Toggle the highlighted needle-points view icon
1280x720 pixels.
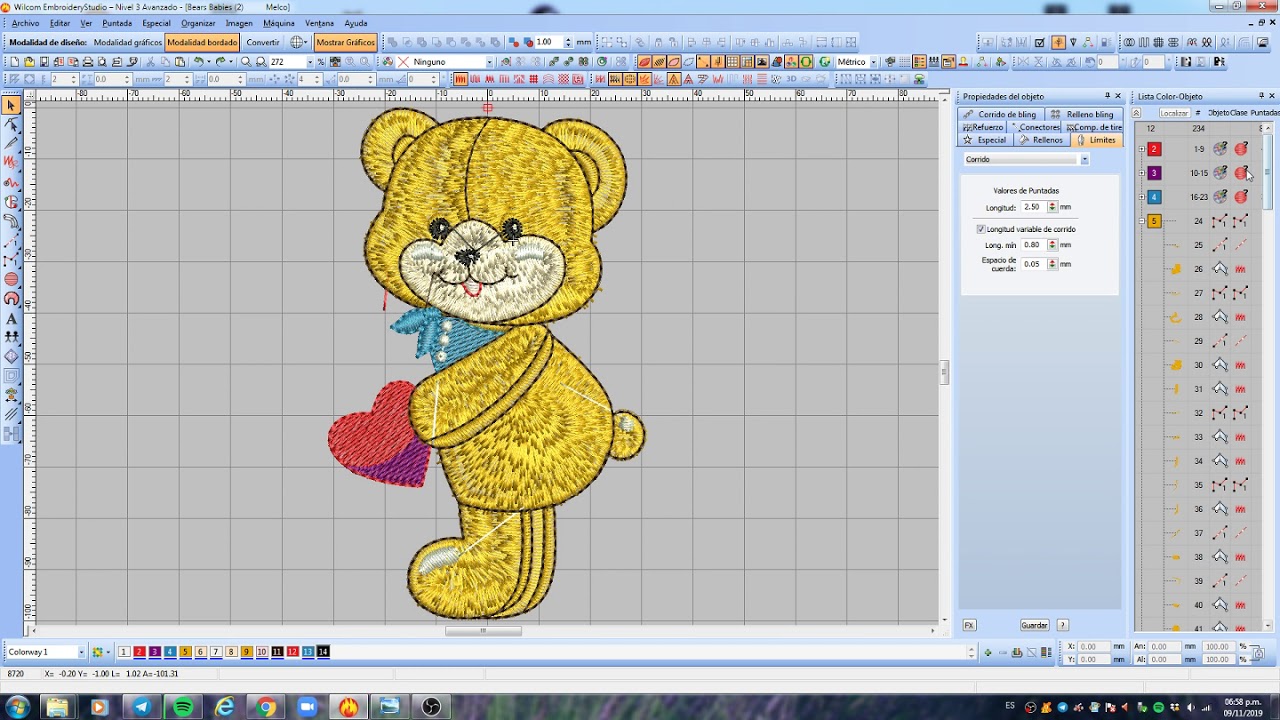(704, 62)
